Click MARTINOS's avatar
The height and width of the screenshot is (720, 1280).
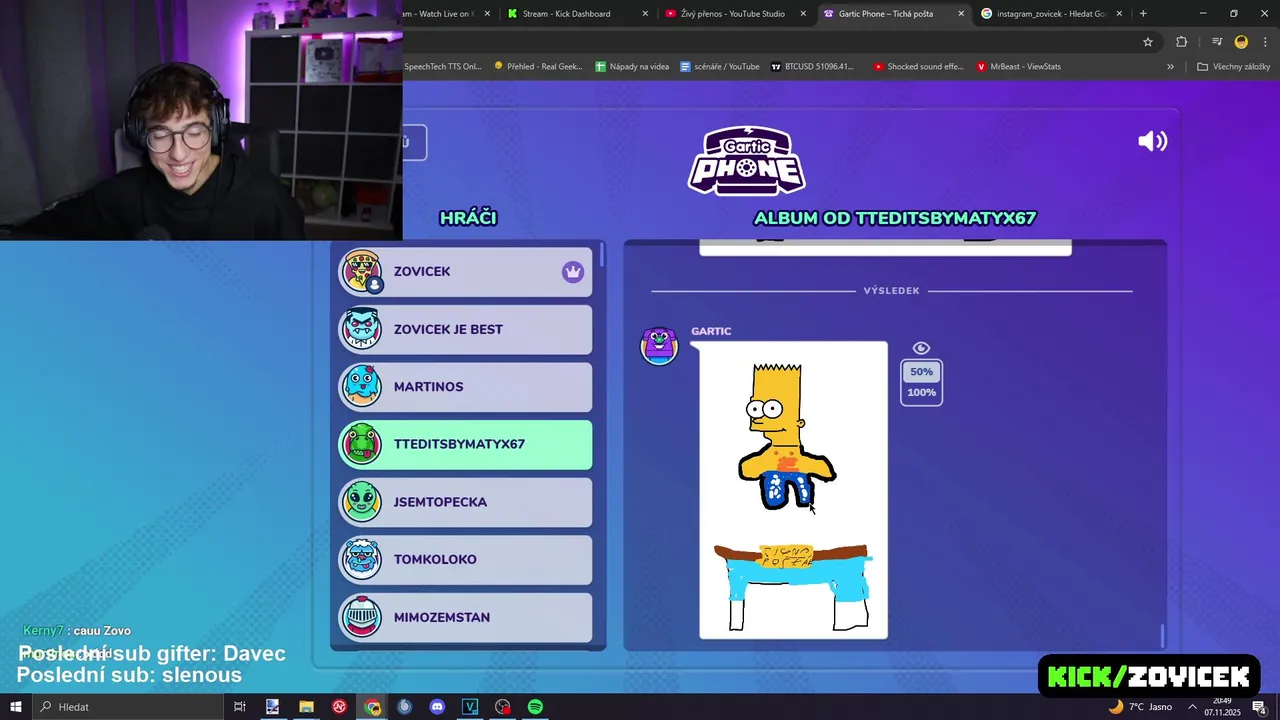[362, 387]
